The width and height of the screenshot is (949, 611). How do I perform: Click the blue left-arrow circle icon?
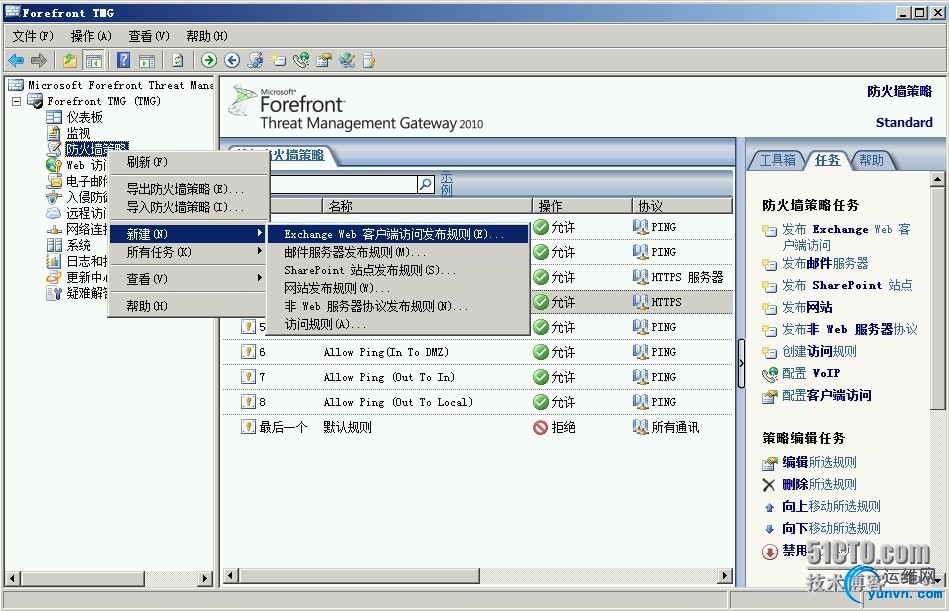click(x=232, y=60)
